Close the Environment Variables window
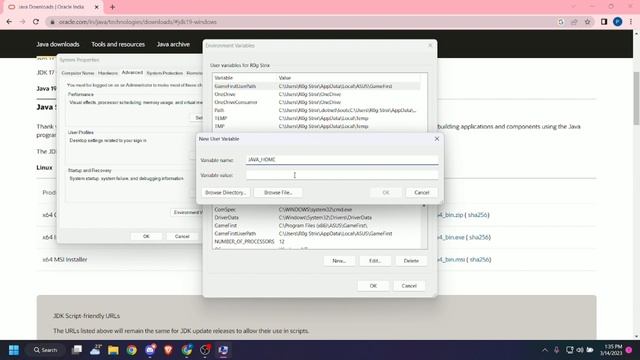This screenshot has width=640, height=360. (430, 45)
